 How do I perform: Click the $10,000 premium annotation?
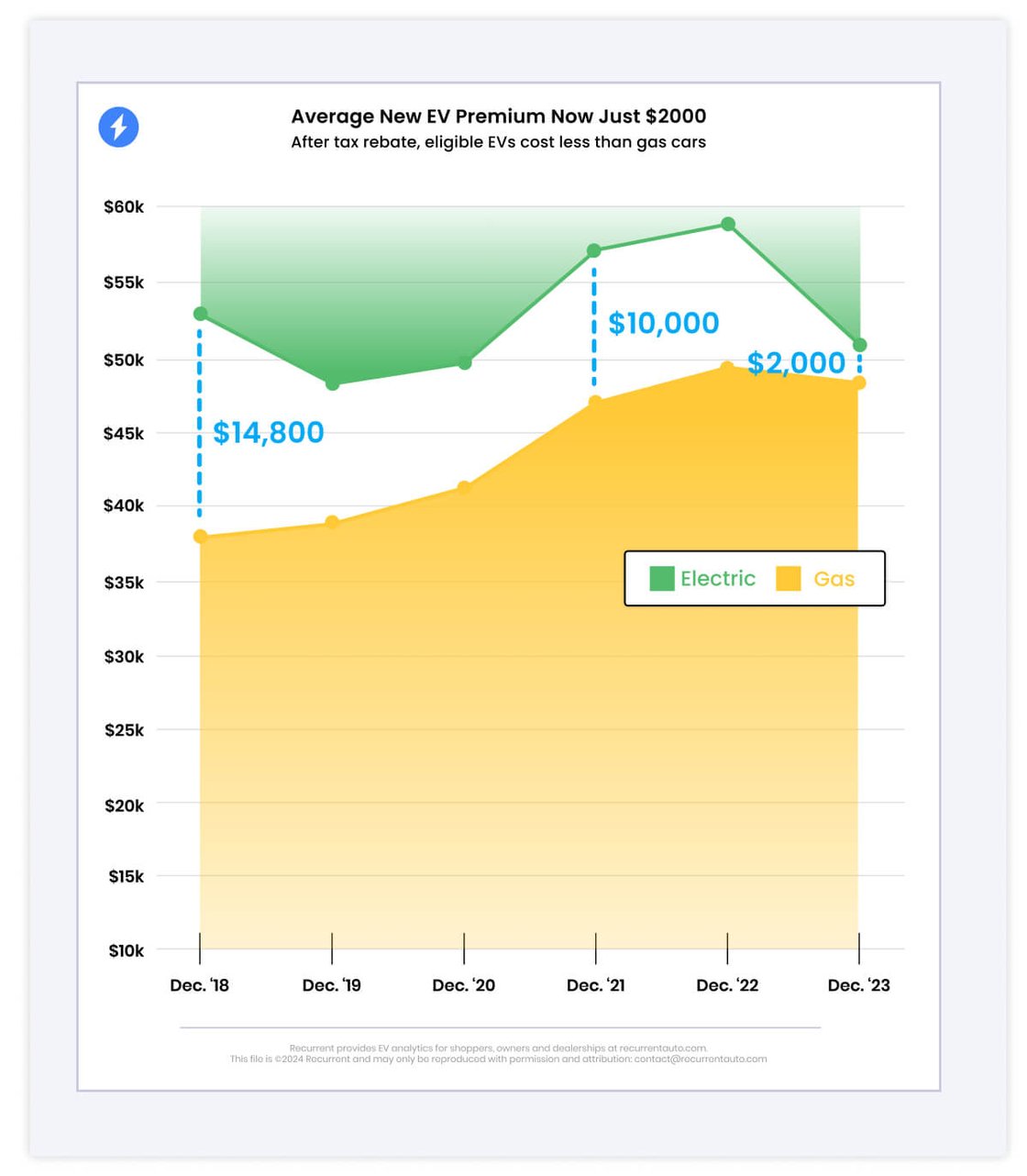click(664, 323)
